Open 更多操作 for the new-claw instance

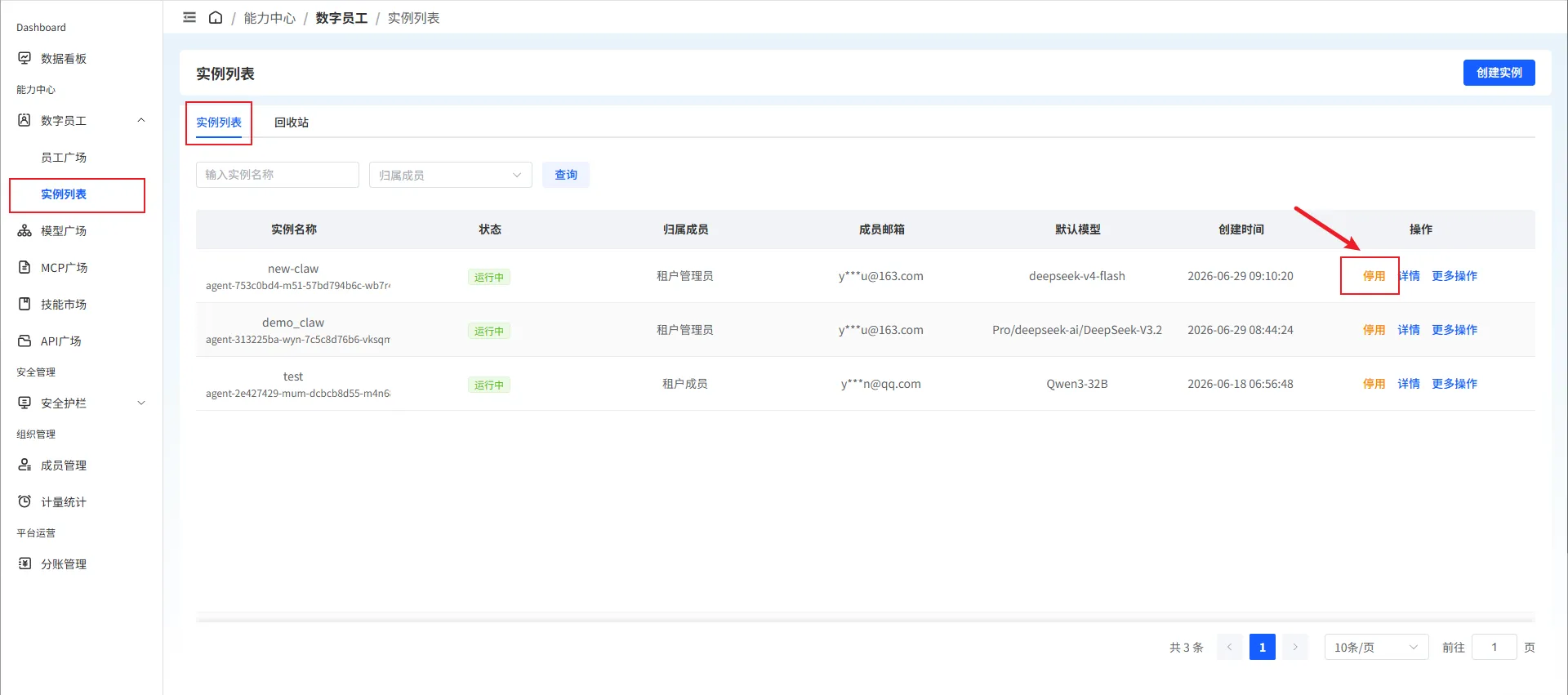click(x=1454, y=276)
